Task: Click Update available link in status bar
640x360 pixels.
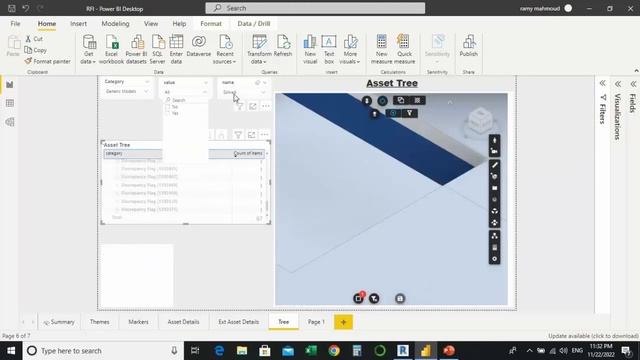Action: (x=593, y=336)
